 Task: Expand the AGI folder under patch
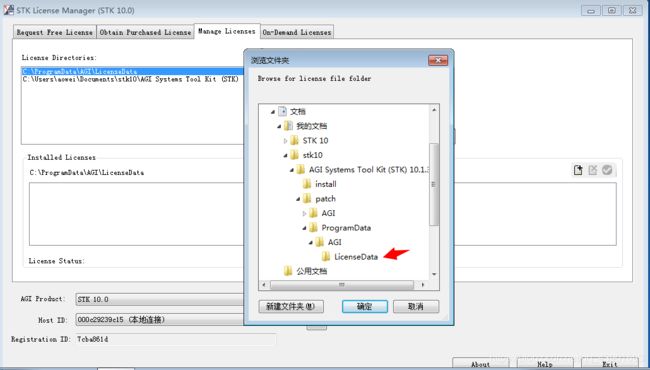click(x=304, y=213)
